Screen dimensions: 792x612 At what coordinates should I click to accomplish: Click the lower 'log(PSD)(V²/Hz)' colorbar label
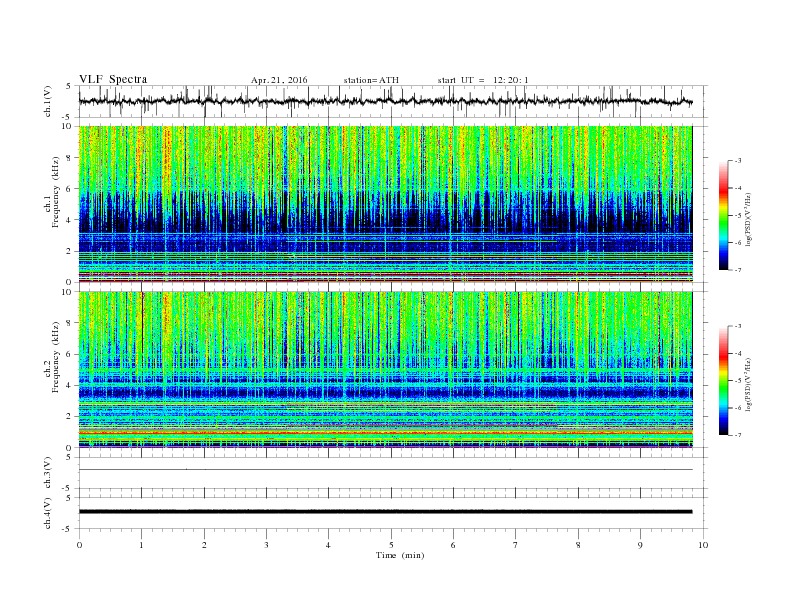click(748, 384)
